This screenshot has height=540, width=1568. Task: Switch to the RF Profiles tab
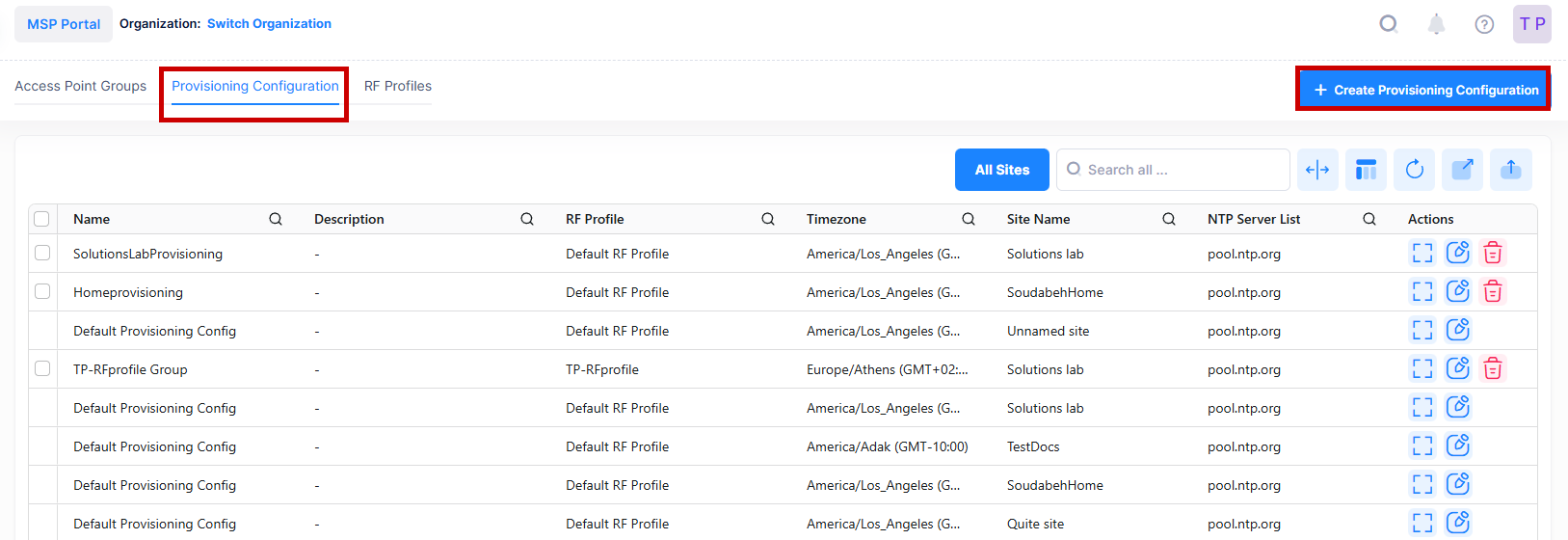(x=397, y=86)
